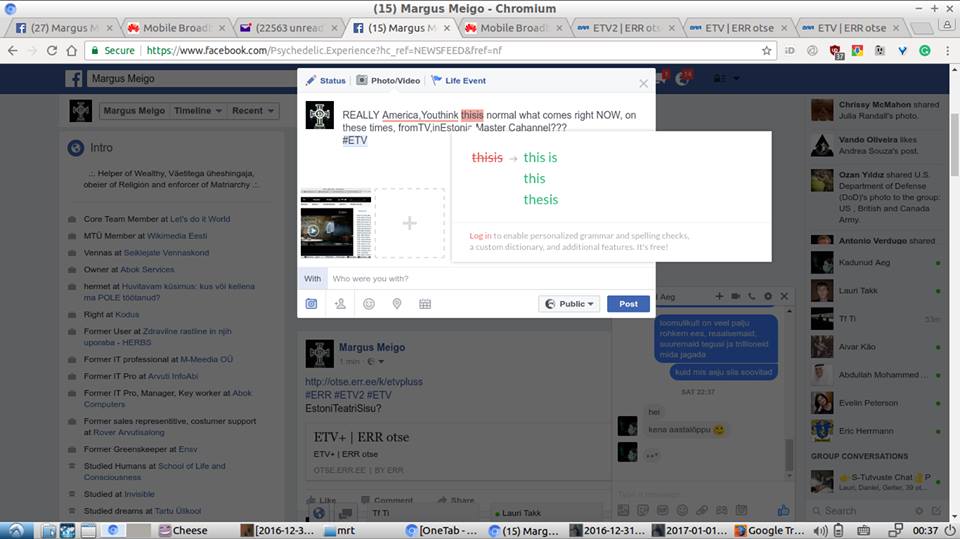Click the Margus Meigo profile name button
Screen dimensions: 960x539
(134, 111)
